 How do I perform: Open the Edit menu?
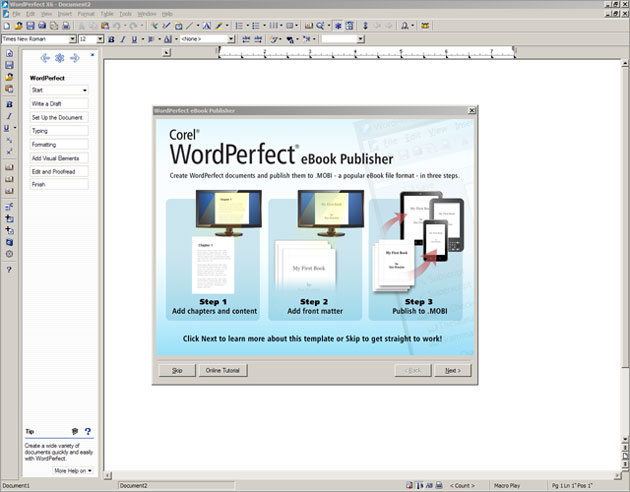pos(31,14)
